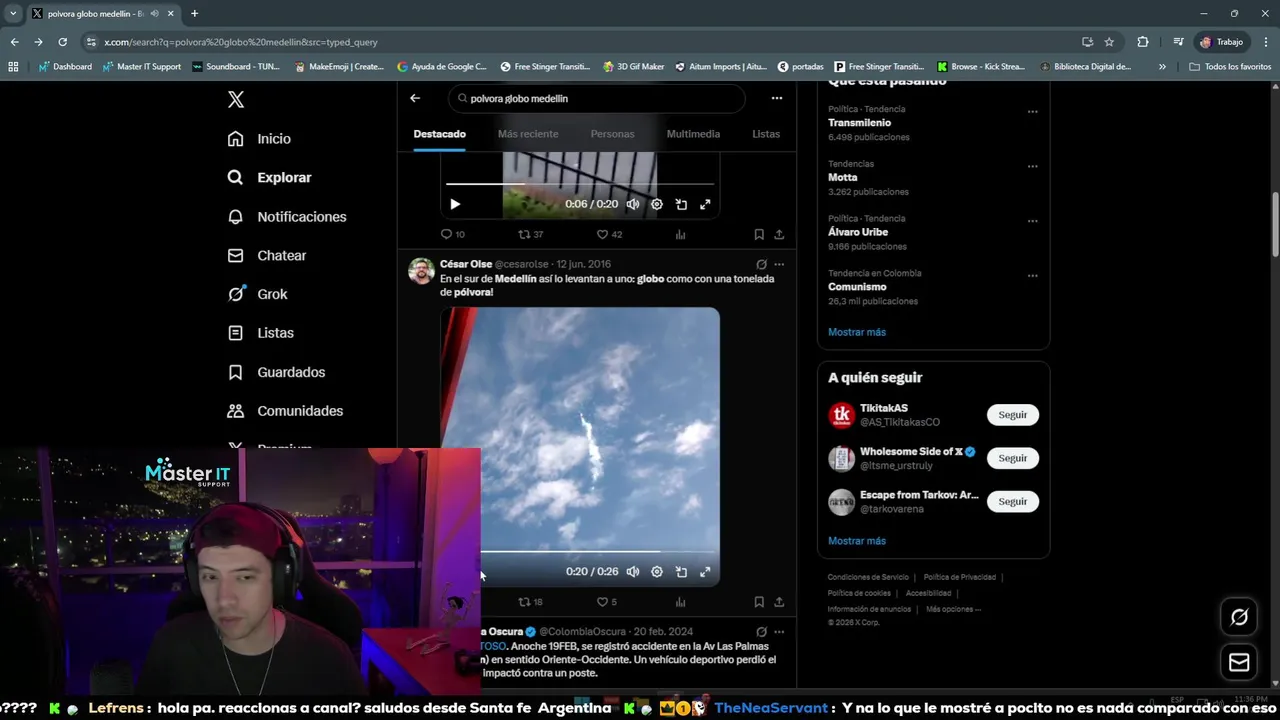1280x720 pixels.
Task: Mute the 0:20 / 0:26 video
Action: pos(633,572)
